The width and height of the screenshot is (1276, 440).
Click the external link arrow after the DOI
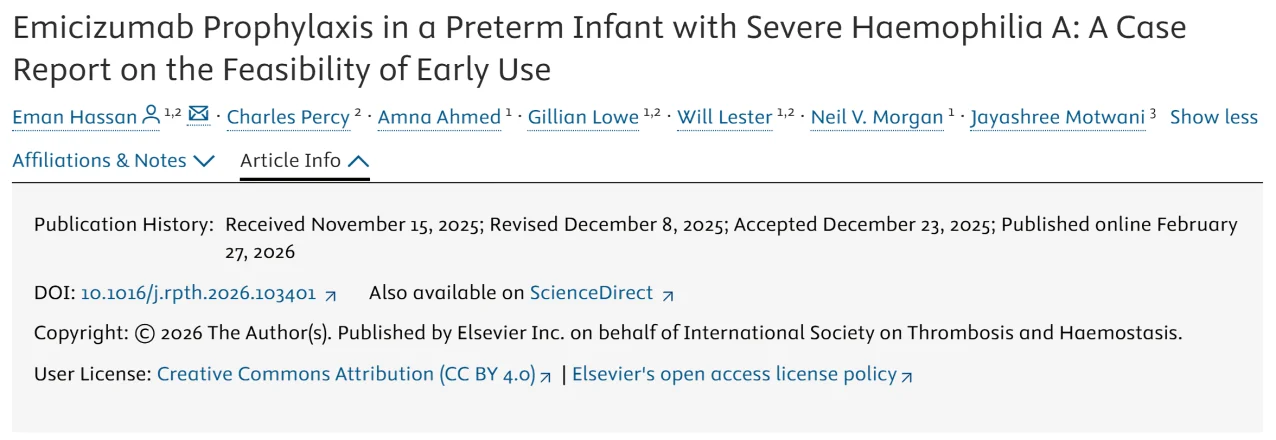331,295
